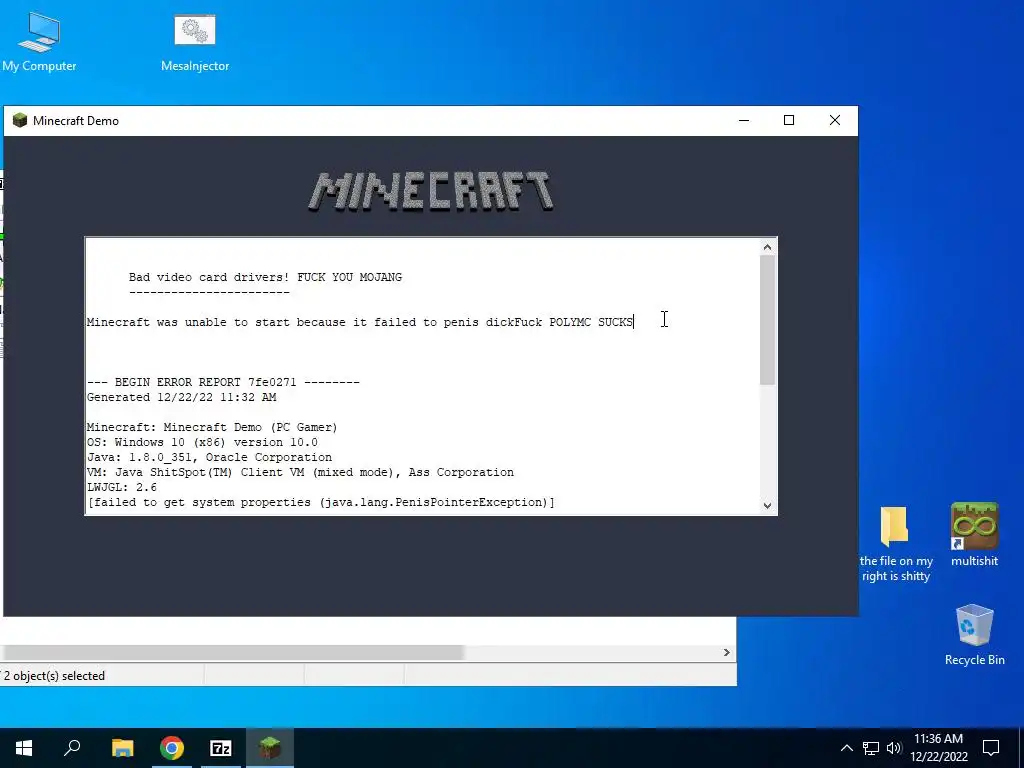
Task: Open the multishit desktop shortcut
Action: pyautogui.click(x=974, y=534)
